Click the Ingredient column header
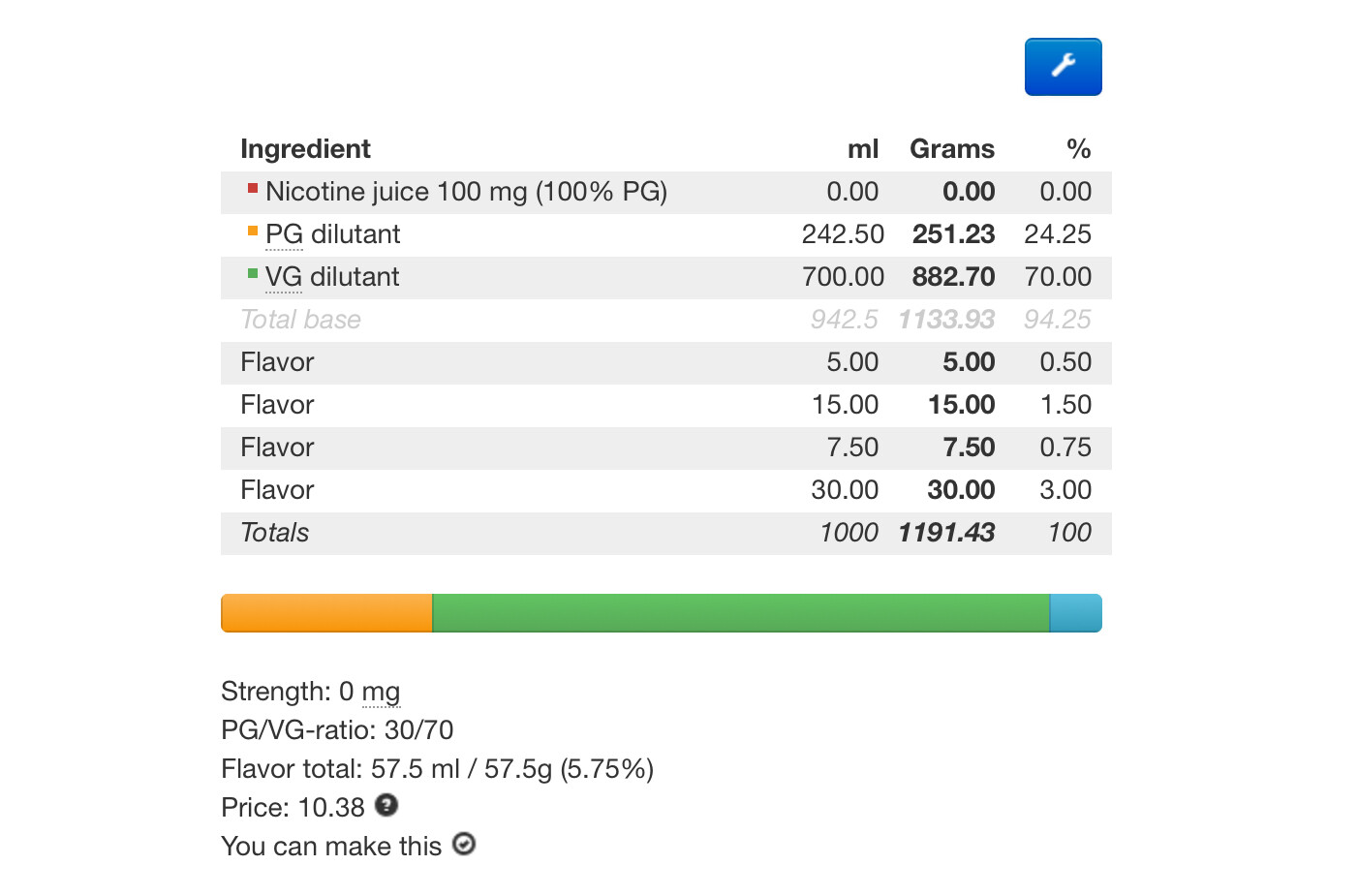 [x=305, y=149]
